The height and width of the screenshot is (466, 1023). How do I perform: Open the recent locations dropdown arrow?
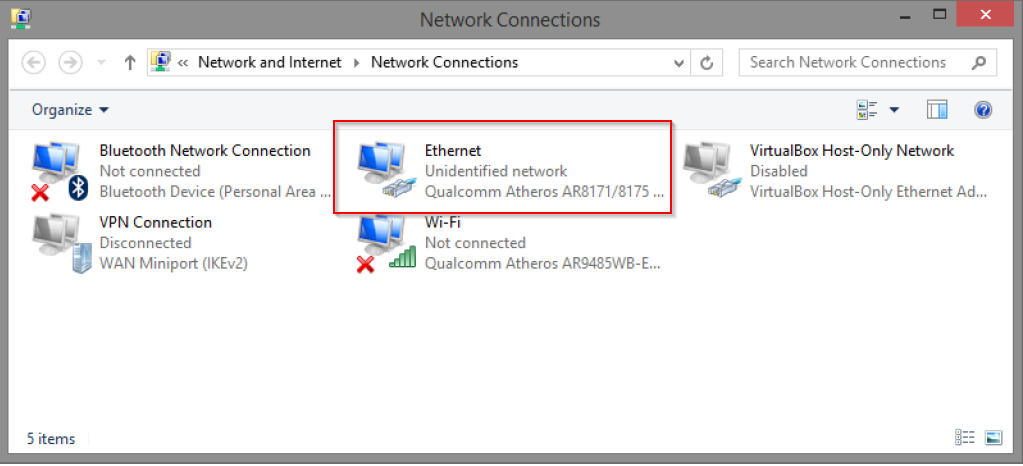click(101, 62)
